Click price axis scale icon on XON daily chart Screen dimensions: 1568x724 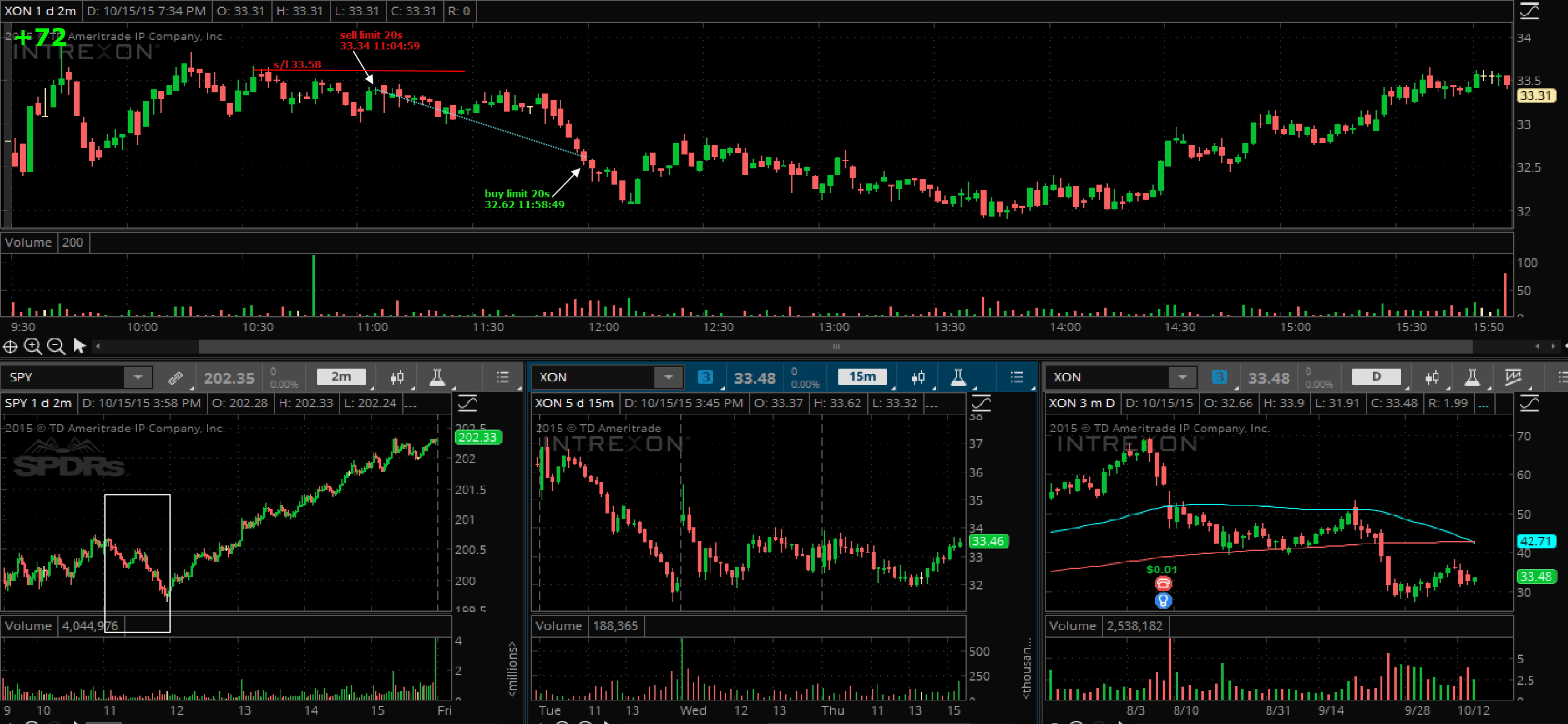coord(1528,403)
